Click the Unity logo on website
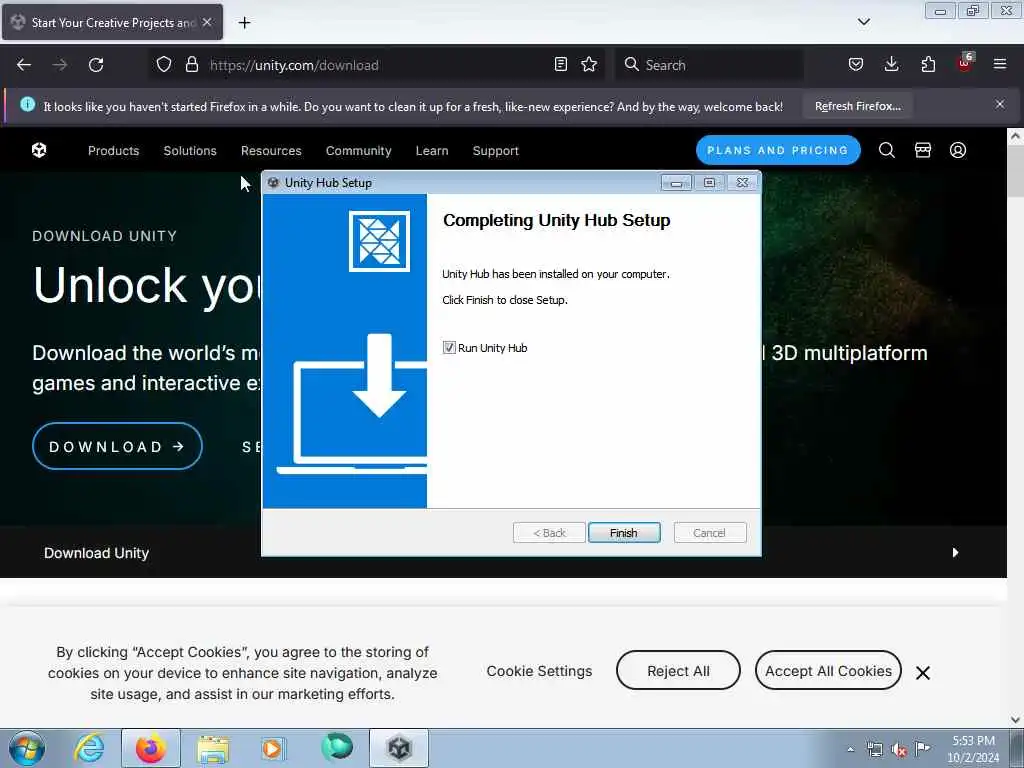Screen dimensions: 1024x768 point(39,150)
